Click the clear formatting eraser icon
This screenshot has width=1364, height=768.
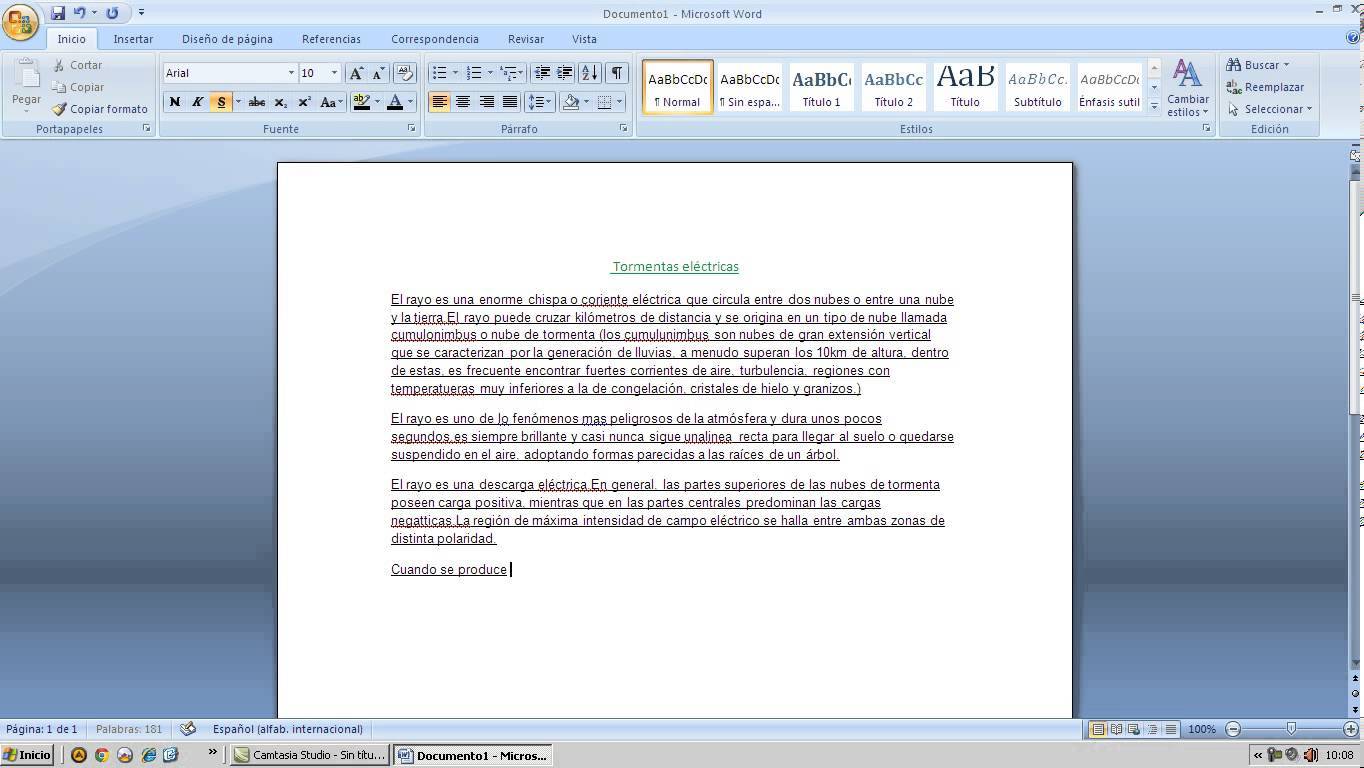pos(405,73)
